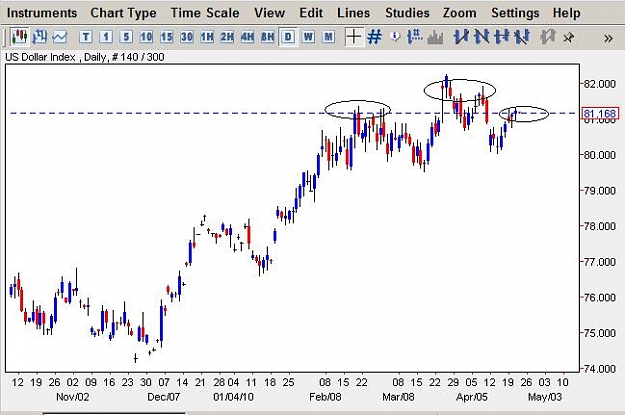Viewport: 625px width, 415px height.
Task: Click the horizontal scrollbar thumb below chart
Action: coord(114,413)
